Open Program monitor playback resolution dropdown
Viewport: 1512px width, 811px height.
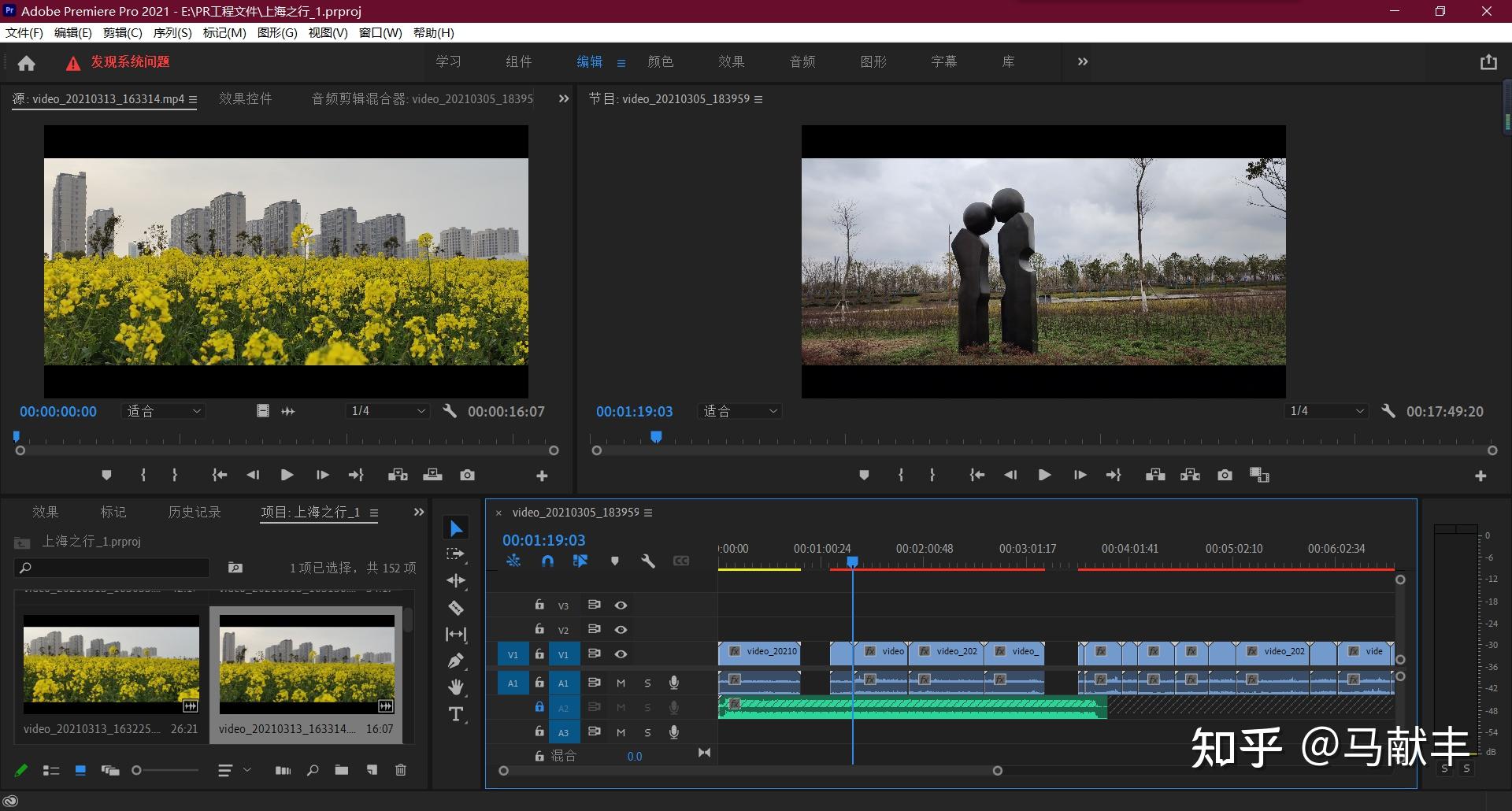point(1326,411)
